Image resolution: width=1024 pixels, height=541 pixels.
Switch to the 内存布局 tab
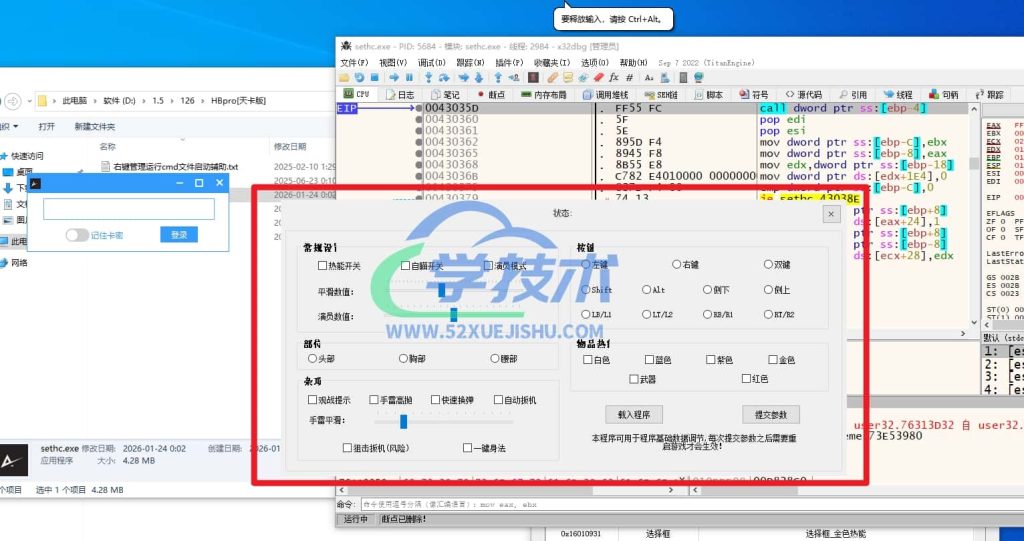543,95
